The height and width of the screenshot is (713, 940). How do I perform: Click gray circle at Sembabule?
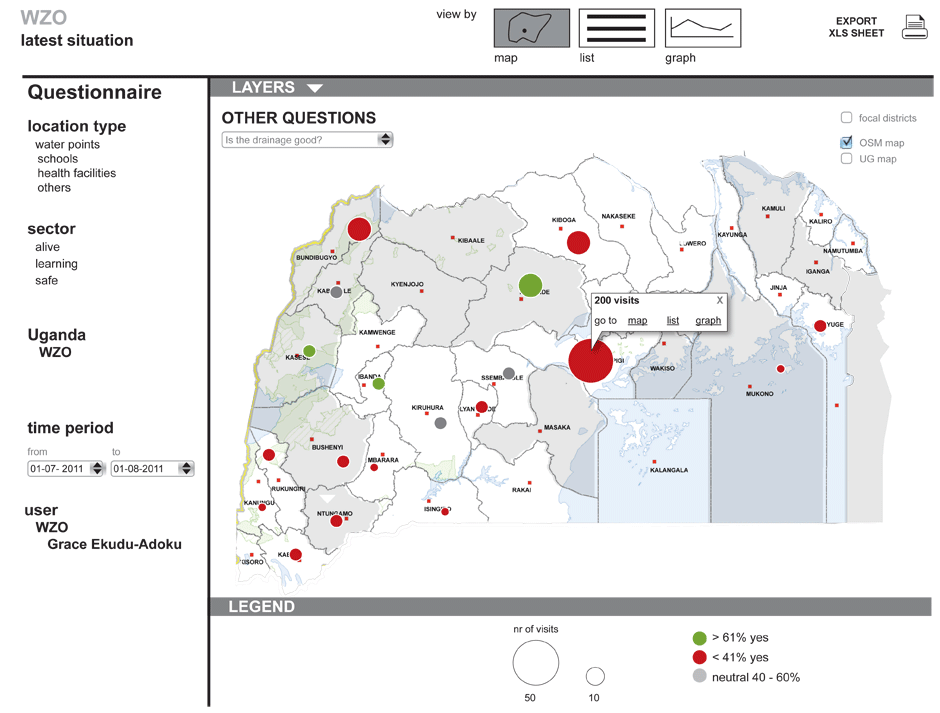[x=509, y=373]
